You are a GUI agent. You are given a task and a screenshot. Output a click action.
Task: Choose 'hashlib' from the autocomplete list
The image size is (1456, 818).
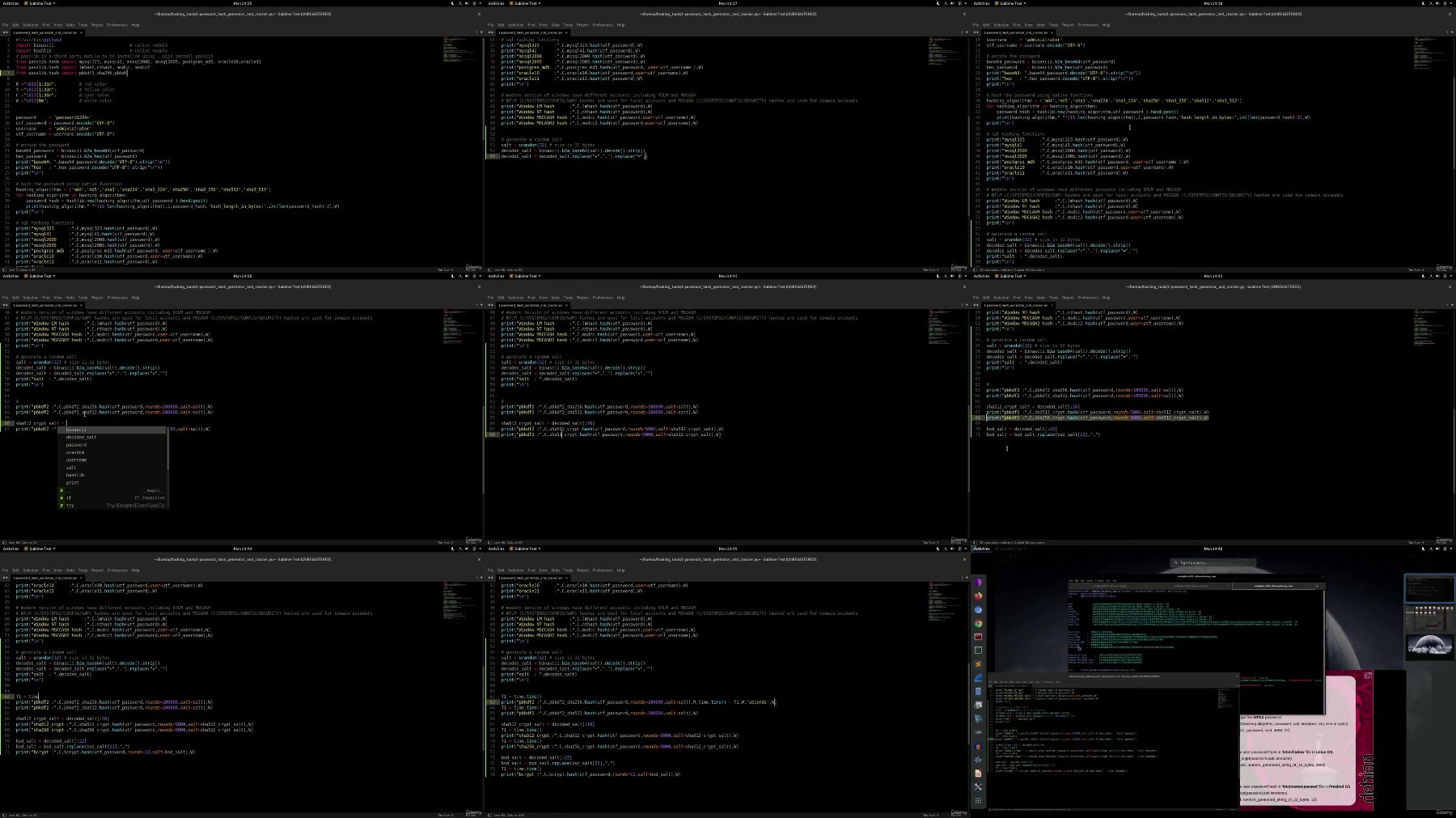tap(112, 475)
